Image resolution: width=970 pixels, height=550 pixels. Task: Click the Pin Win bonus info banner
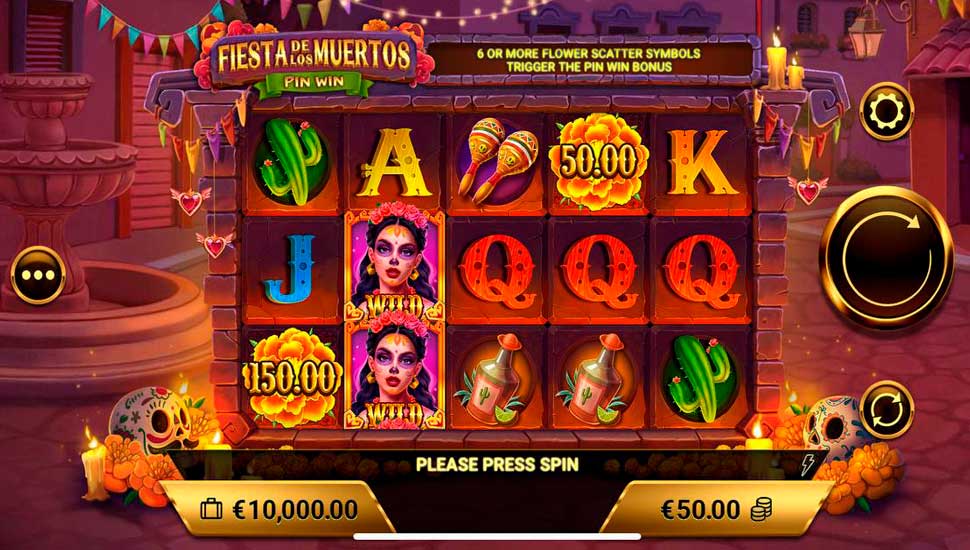(x=590, y=60)
